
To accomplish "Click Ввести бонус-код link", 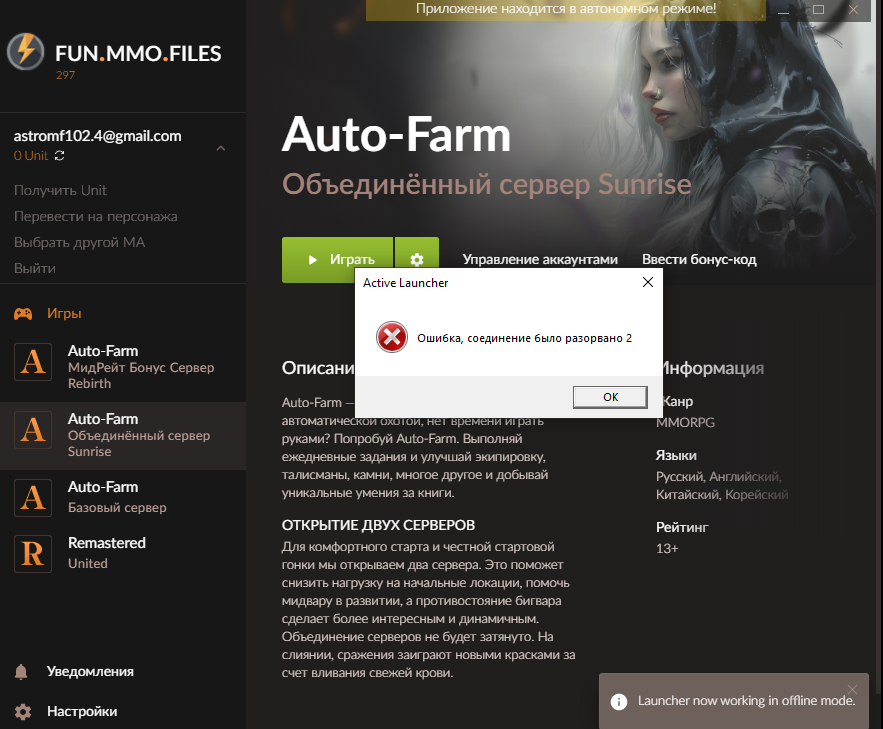I will tap(699, 260).
